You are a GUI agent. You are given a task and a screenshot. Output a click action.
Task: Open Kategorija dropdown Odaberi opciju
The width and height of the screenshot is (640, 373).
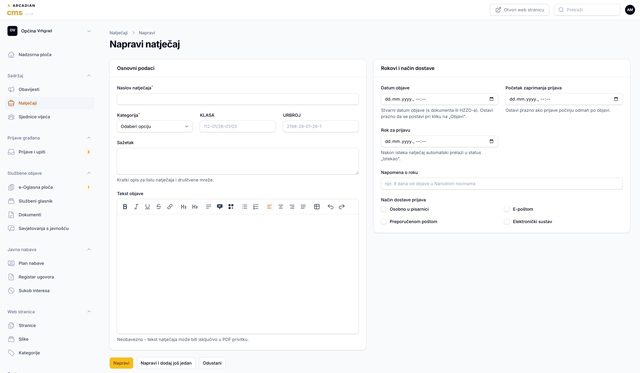[155, 127]
